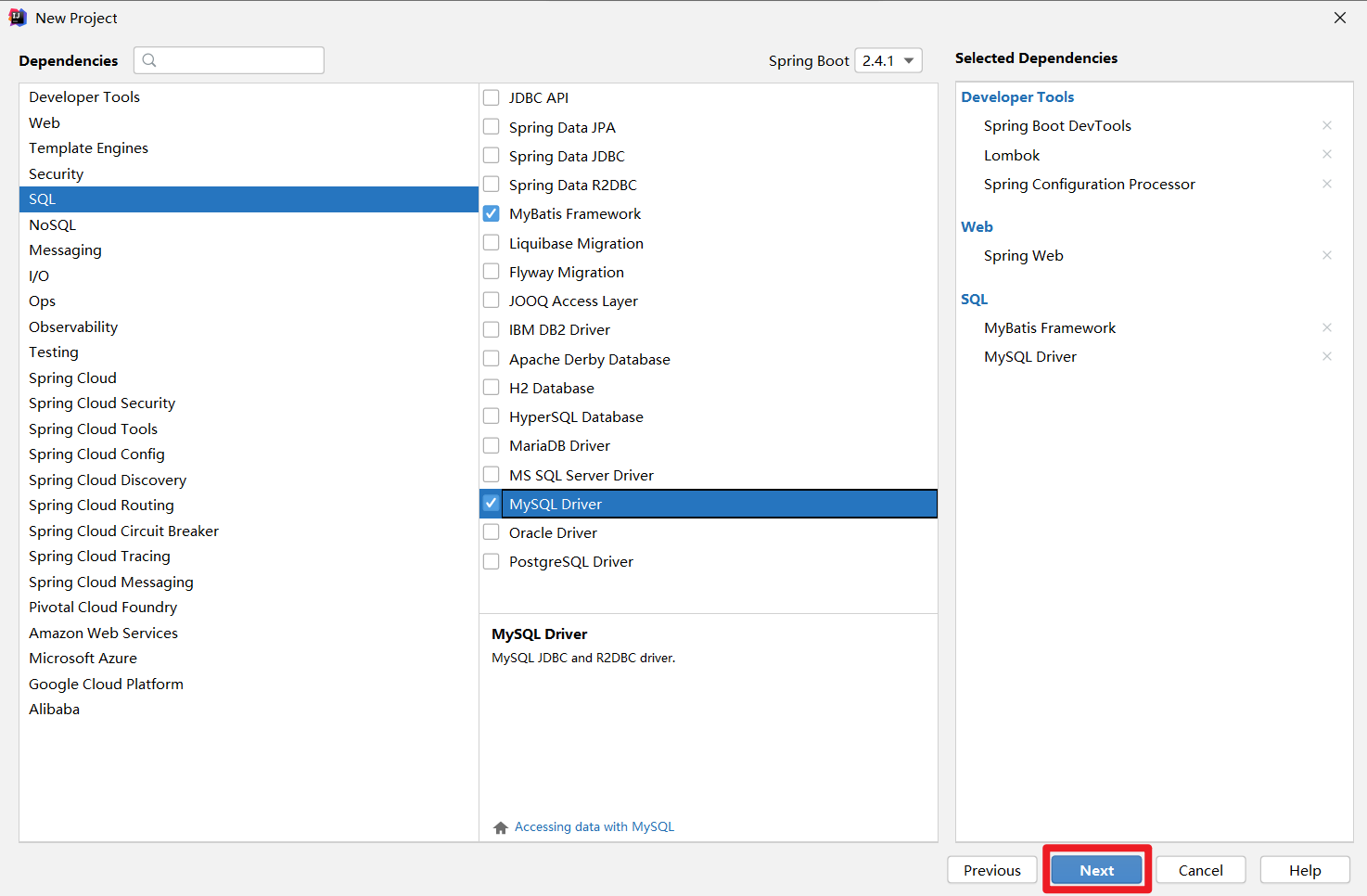The width and height of the screenshot is (1367, 896).
Task: Click the Next button
Action: [x=1097, y=870]
